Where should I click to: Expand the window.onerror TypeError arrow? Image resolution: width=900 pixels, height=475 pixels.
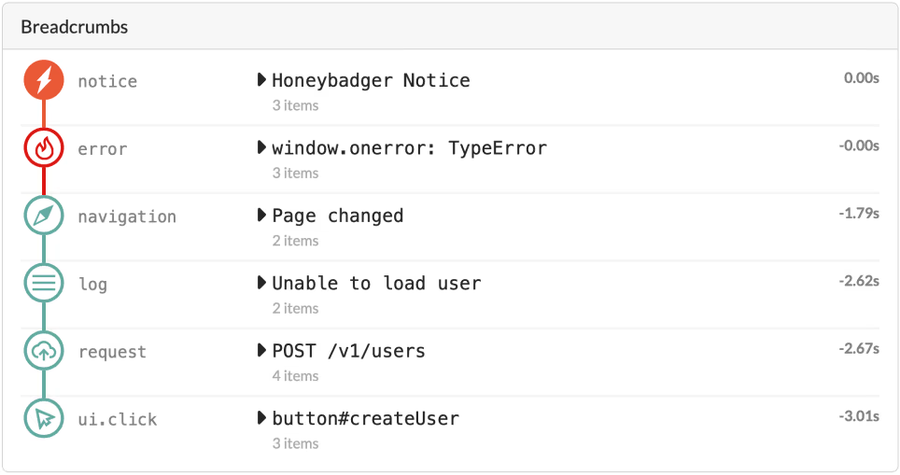click(262, 148)
